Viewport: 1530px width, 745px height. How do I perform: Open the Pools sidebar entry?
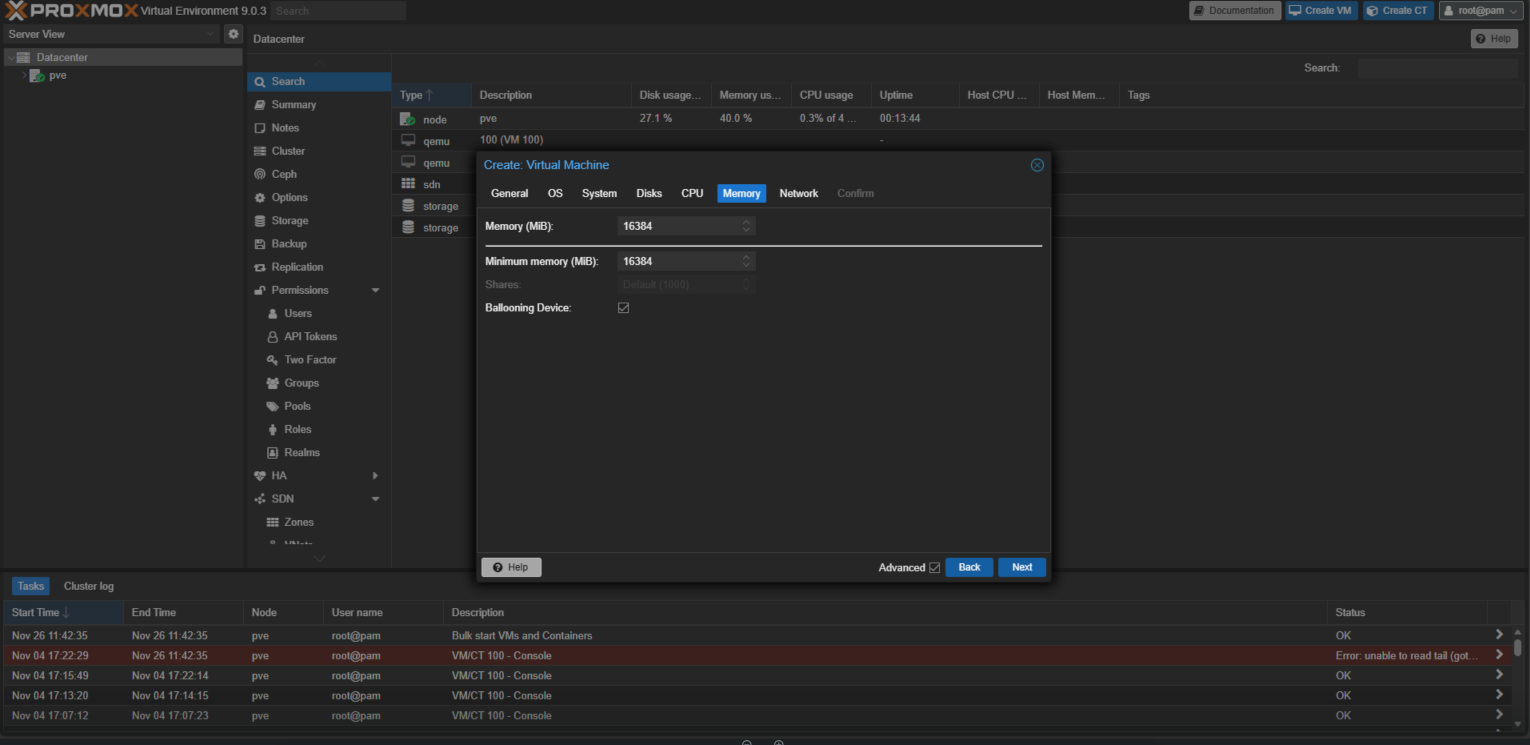point(297,406)
